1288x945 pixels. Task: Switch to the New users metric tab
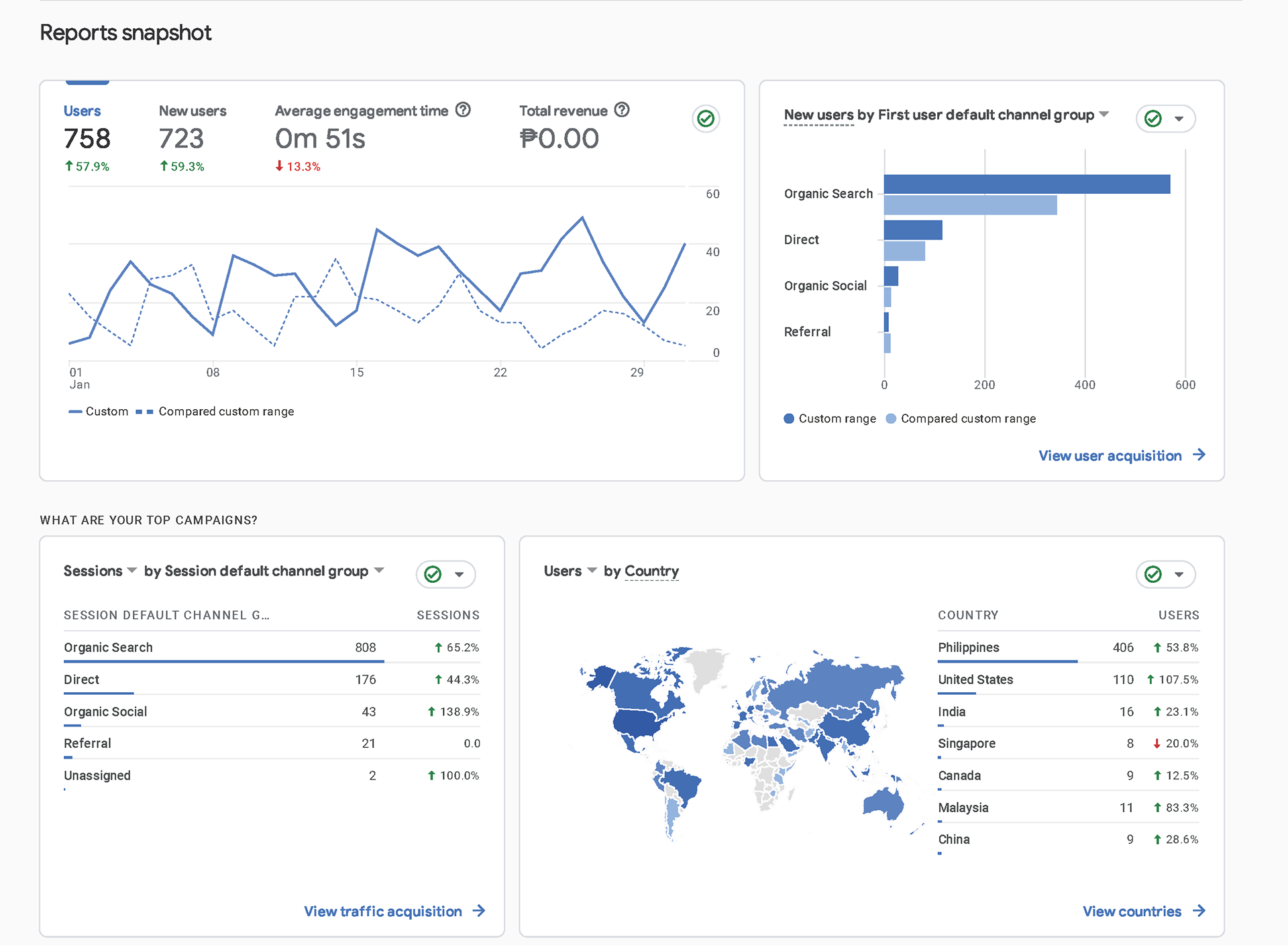(193, 111)
